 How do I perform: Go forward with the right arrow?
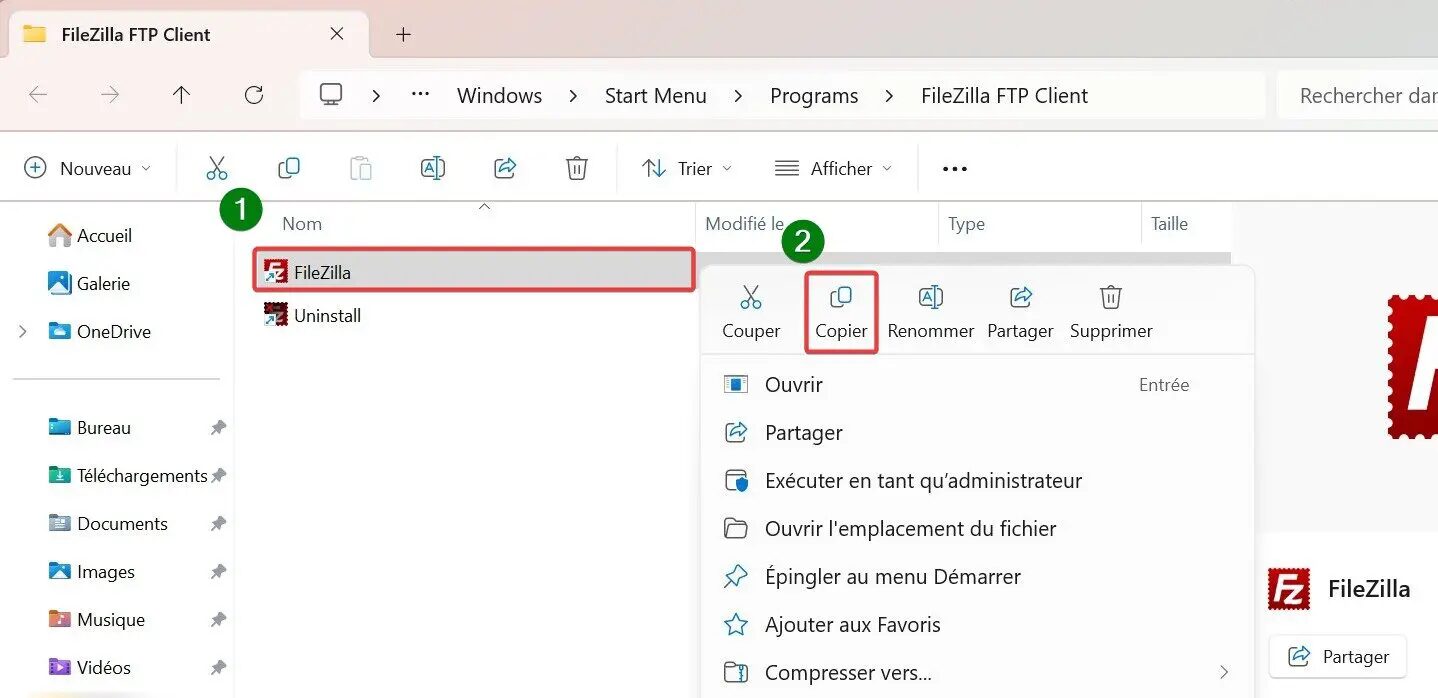[x=110, y=95]
